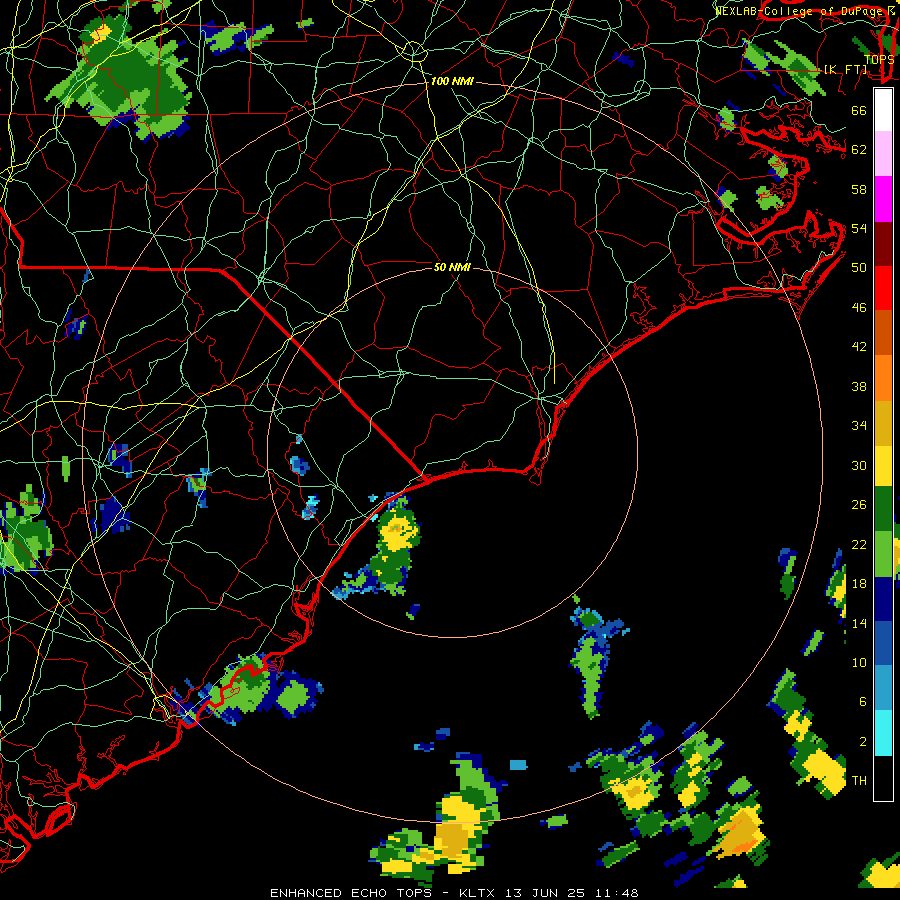The image size is (900, 900).
Task: Click the "50 NMI" range ring label
Action: [x=452, y=267]
